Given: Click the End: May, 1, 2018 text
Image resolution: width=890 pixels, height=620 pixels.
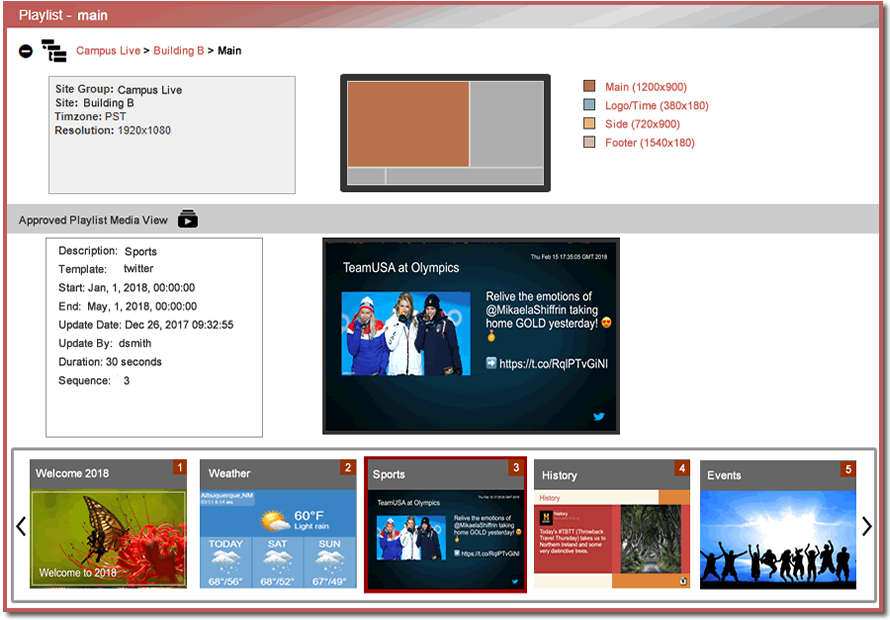Looking at the screenshot, I should pyautogui.click(x=128, y=307).
